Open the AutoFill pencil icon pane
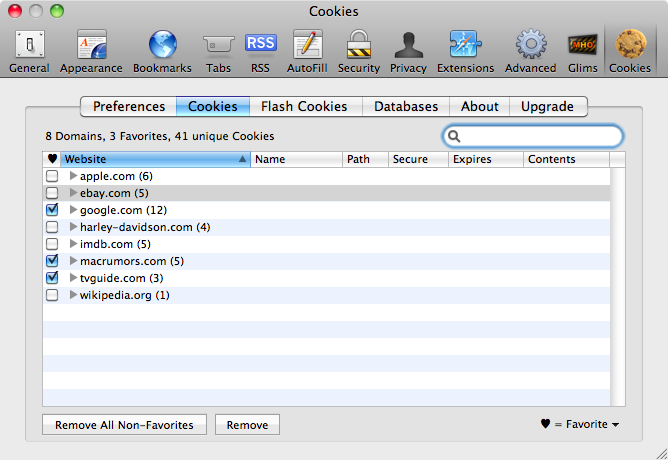The width and height of the screenshot is (668, 460). [307, 51]
